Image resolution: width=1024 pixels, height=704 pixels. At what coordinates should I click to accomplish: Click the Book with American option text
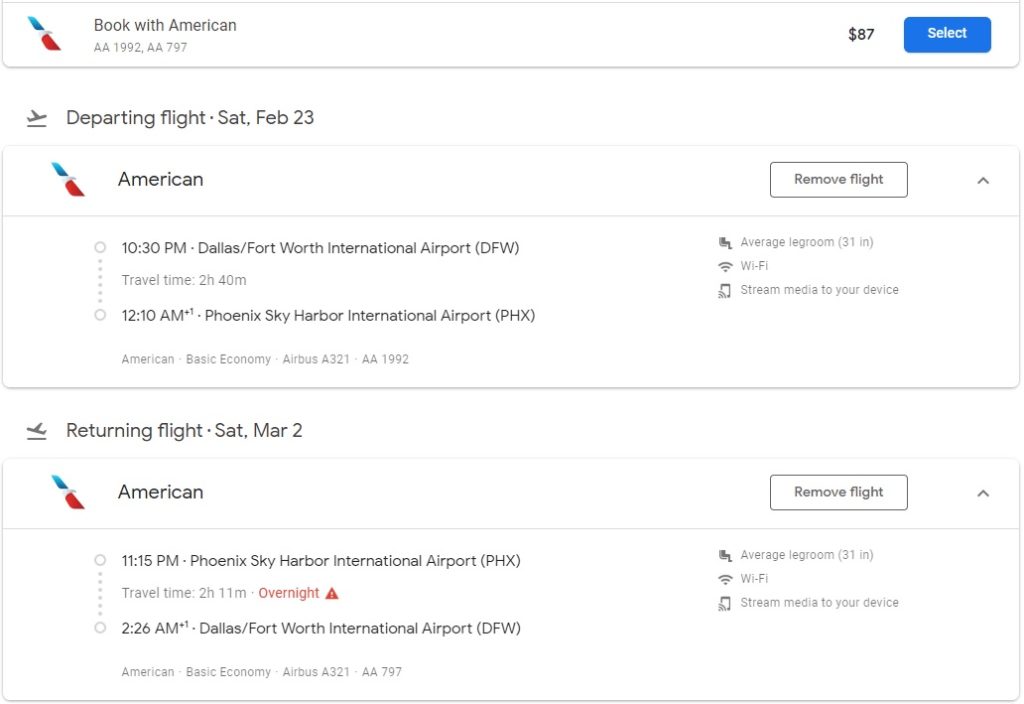coord(165,26)
